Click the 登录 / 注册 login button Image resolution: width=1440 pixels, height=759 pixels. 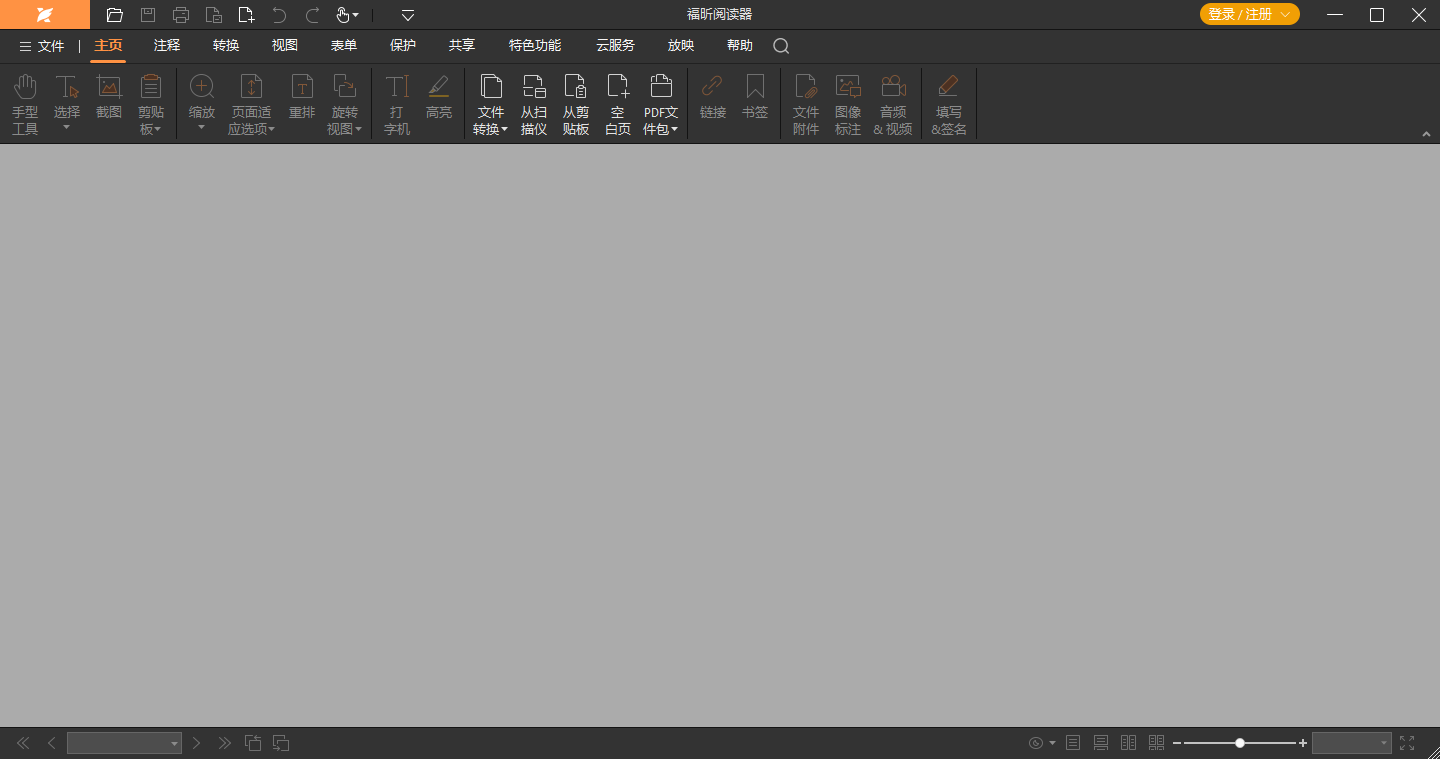1250,14
